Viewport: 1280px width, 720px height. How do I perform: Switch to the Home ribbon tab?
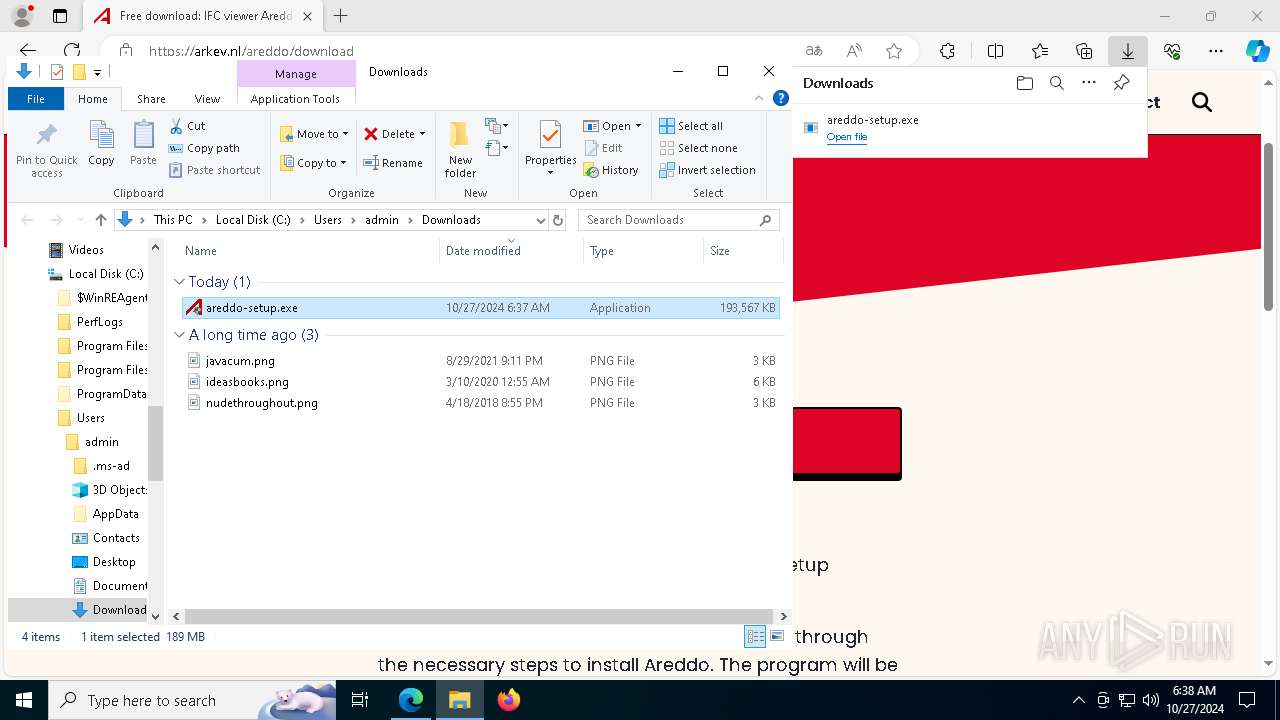tap(93, 99)
